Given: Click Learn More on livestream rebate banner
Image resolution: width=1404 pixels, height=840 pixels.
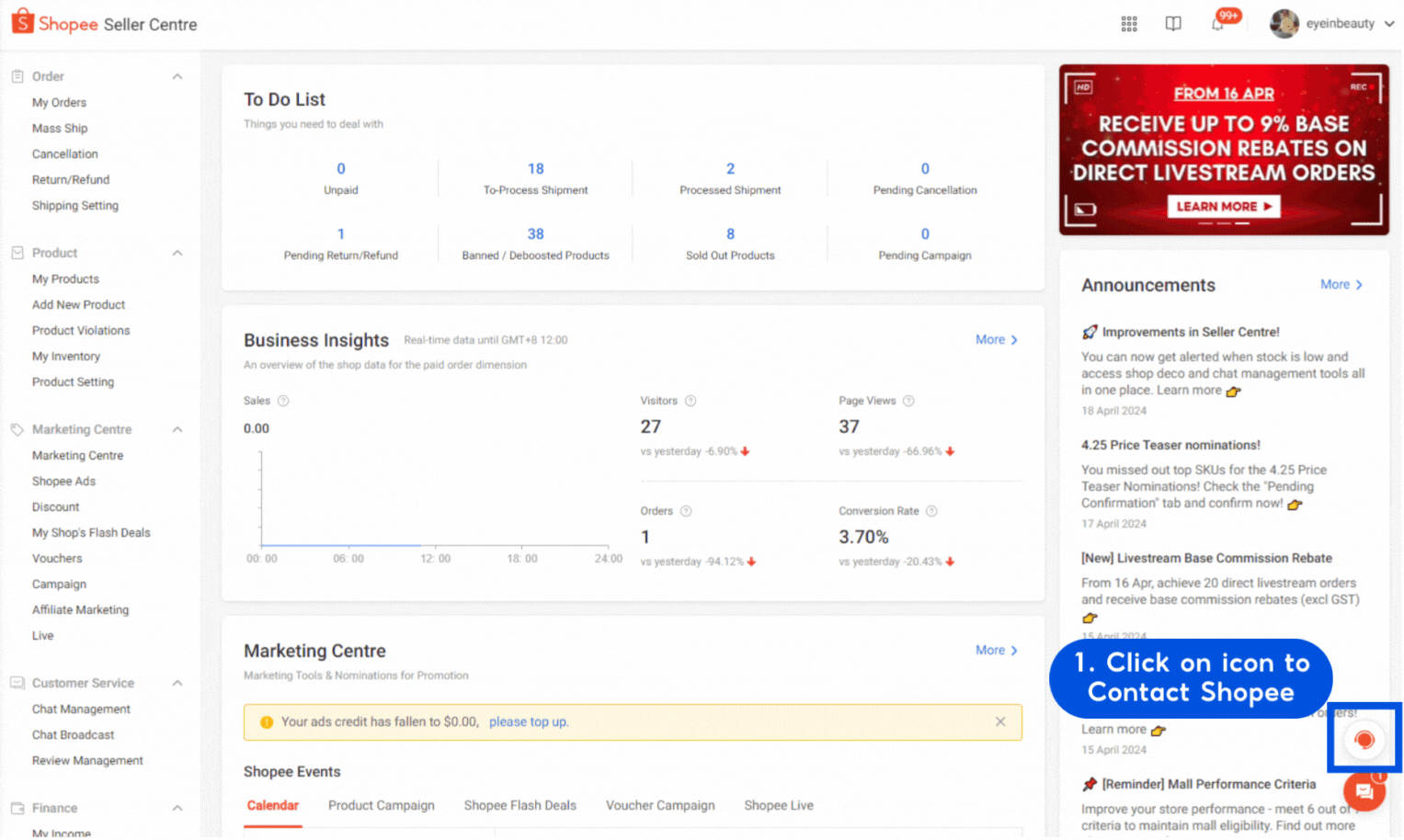Looking at the screenshot, I should [1223, 207].
